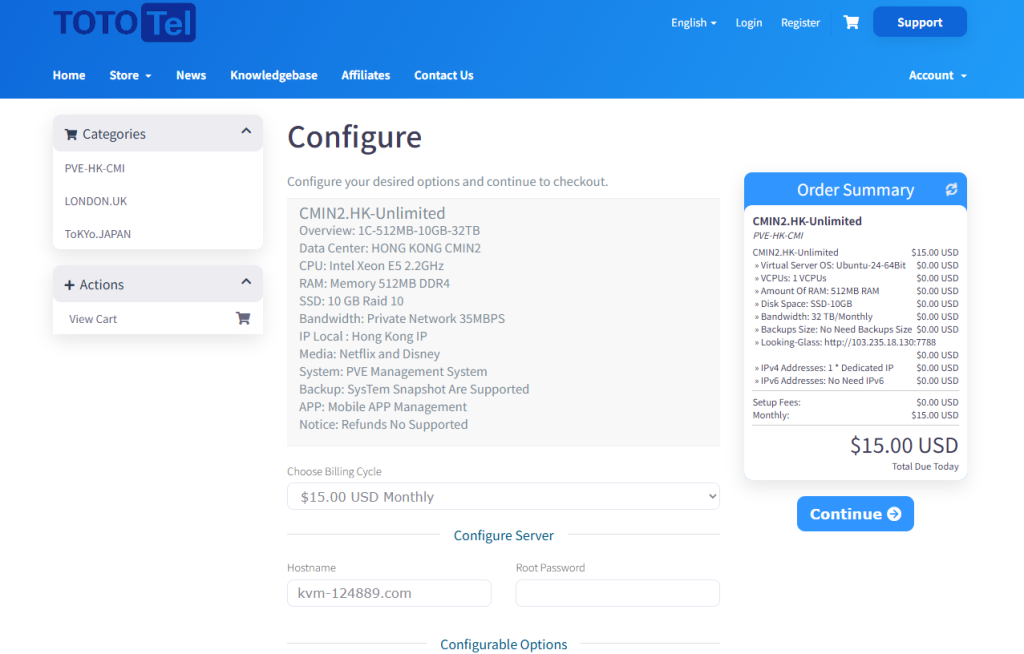Open the News page

[x=191, y=75]
